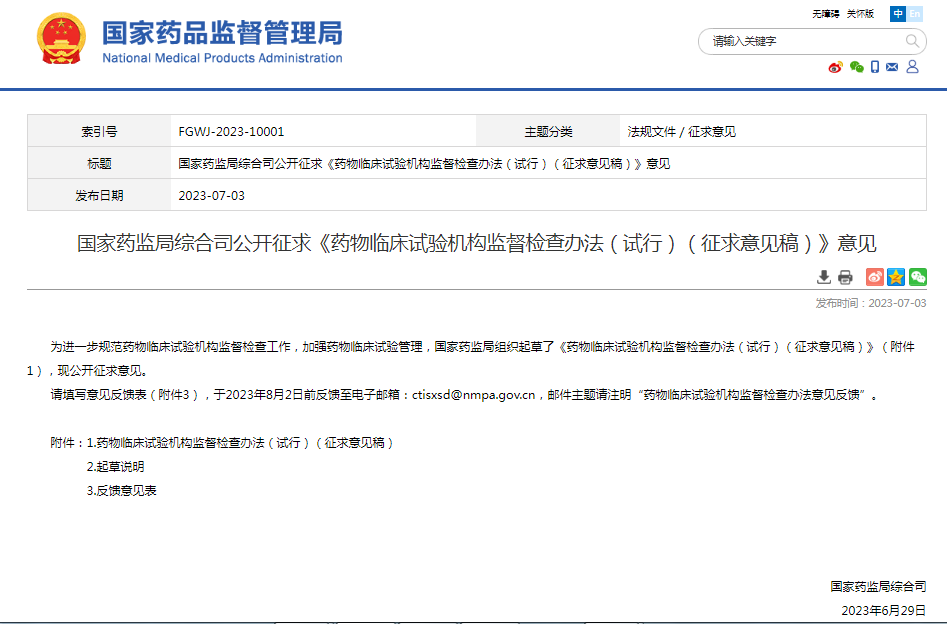Select publish date 2023-07-03 in table
Image resolution: width=947 pixels, height=624 pixels.
tap(211, 196)
